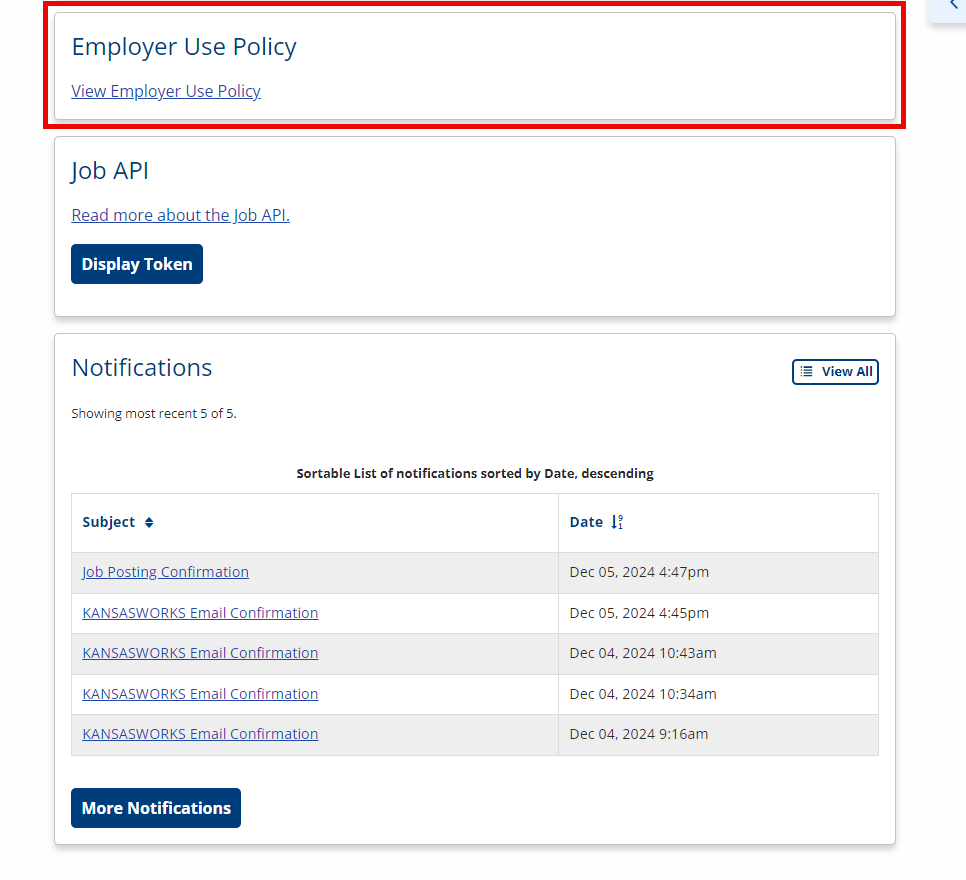Open the KANSASWORKS Email Confirmation from 4:45pm
Screen dimensions: 966x880
(200, 613)
